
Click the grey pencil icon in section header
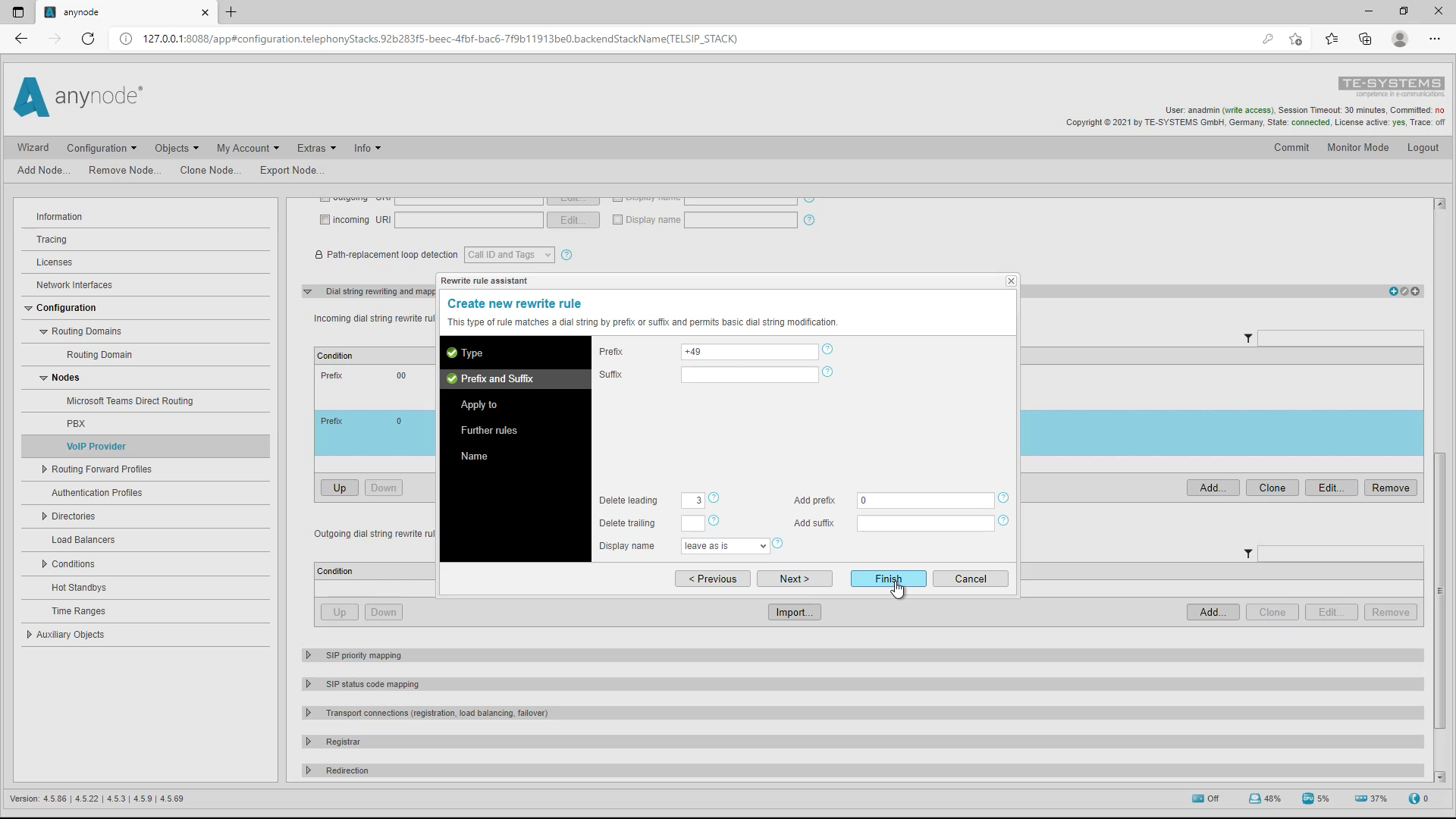coord(1404,291)
